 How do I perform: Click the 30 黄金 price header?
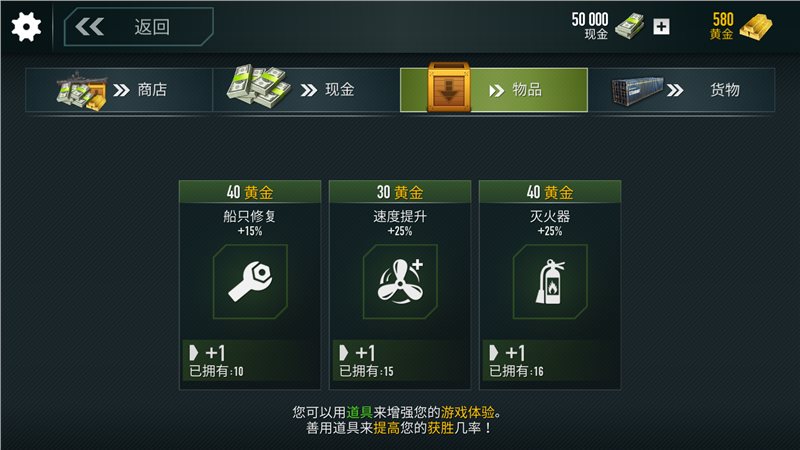400,192
